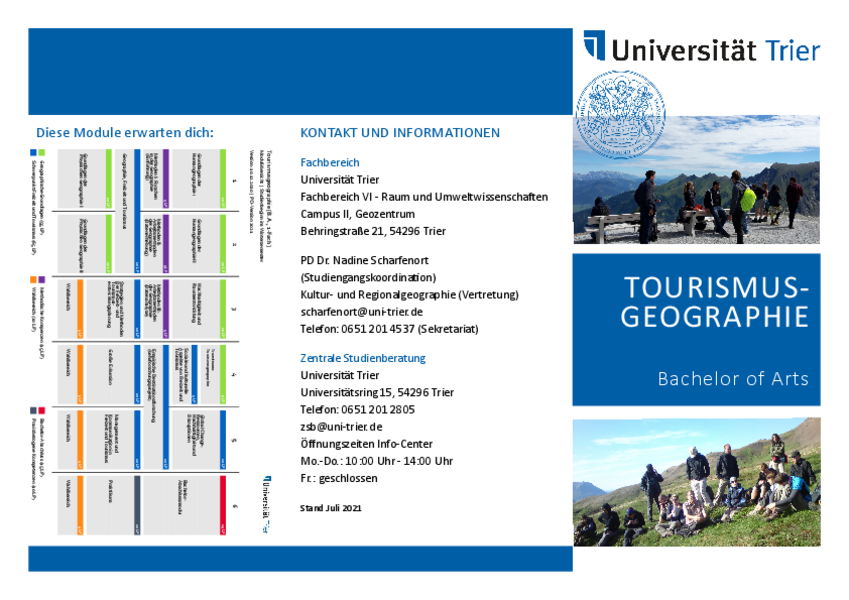Click the email zsb@uni-trier.de
This screenshot has height=600, width=849.
coord(342,427)
